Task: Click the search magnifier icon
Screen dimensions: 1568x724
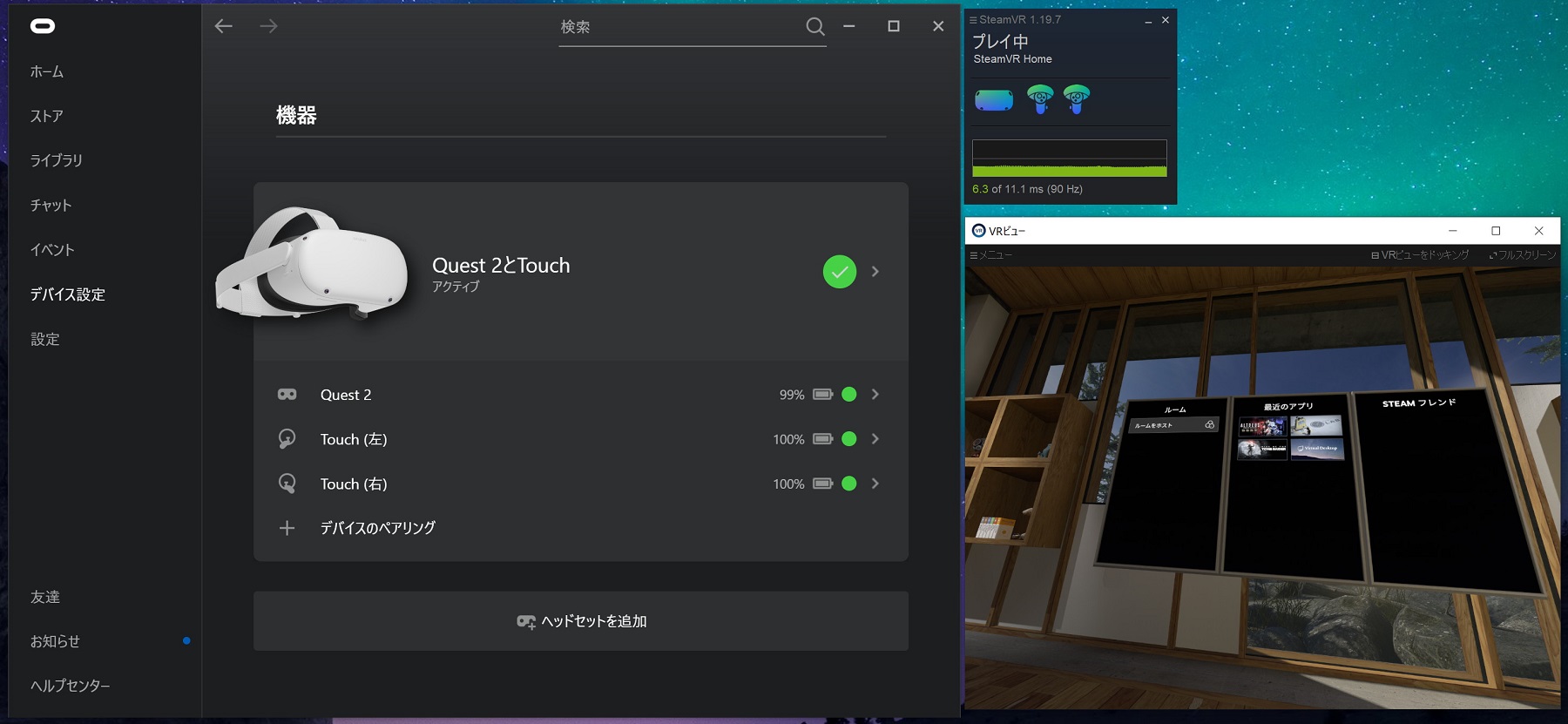Action: tap(814, 27)
